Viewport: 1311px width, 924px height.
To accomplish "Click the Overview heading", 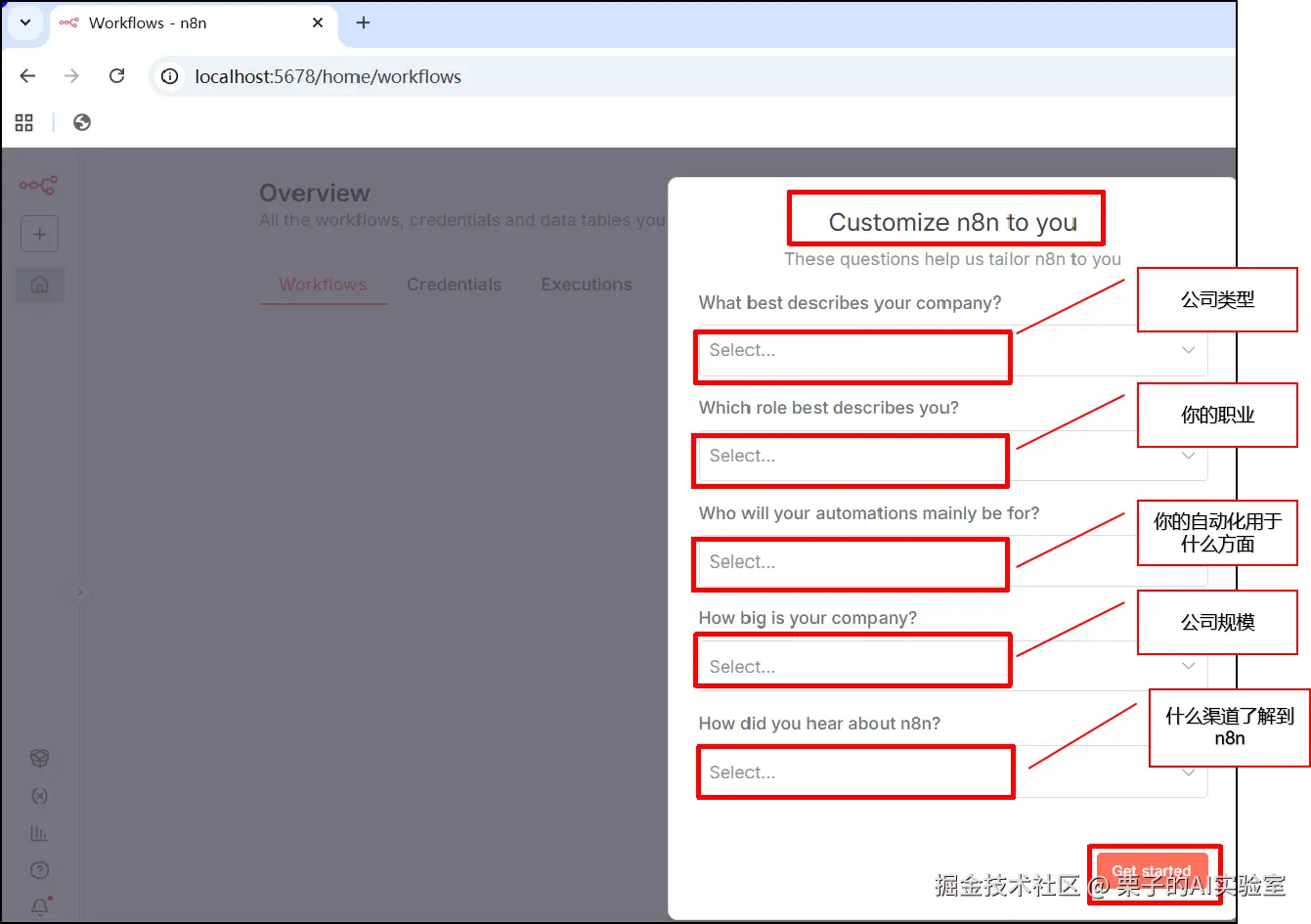I will (x=315, y=193).
